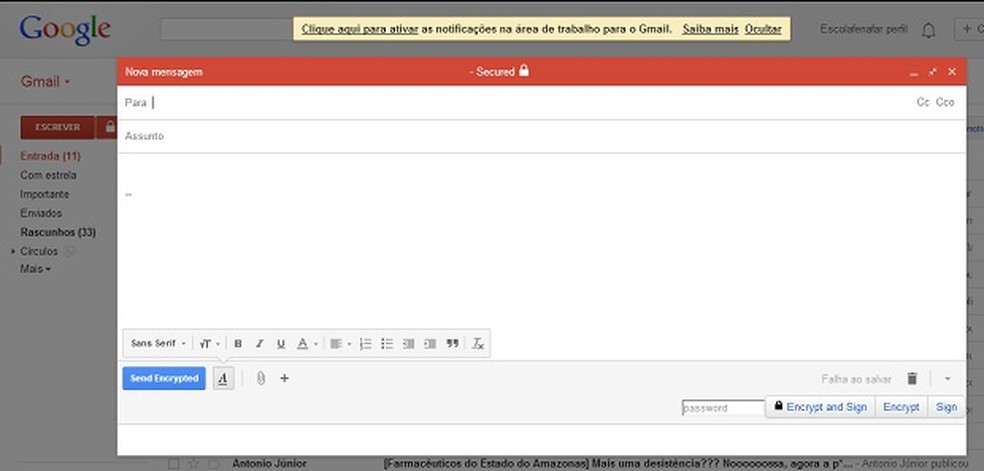Toggle italic formatting in the compose toolbar
This screenshot has height=471, width=984.
(x=259, y=344)
